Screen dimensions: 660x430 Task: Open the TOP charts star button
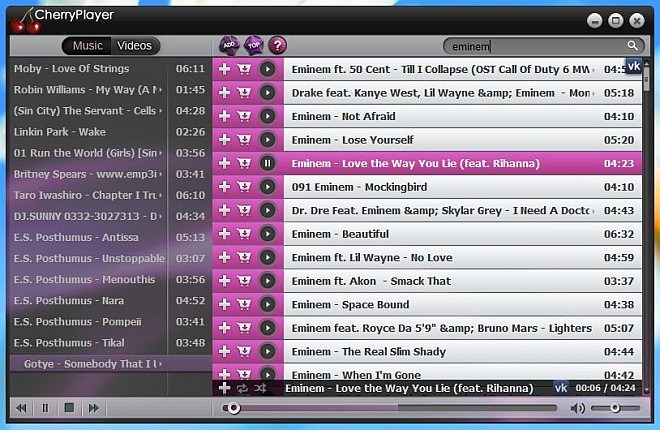click(253, 45)
